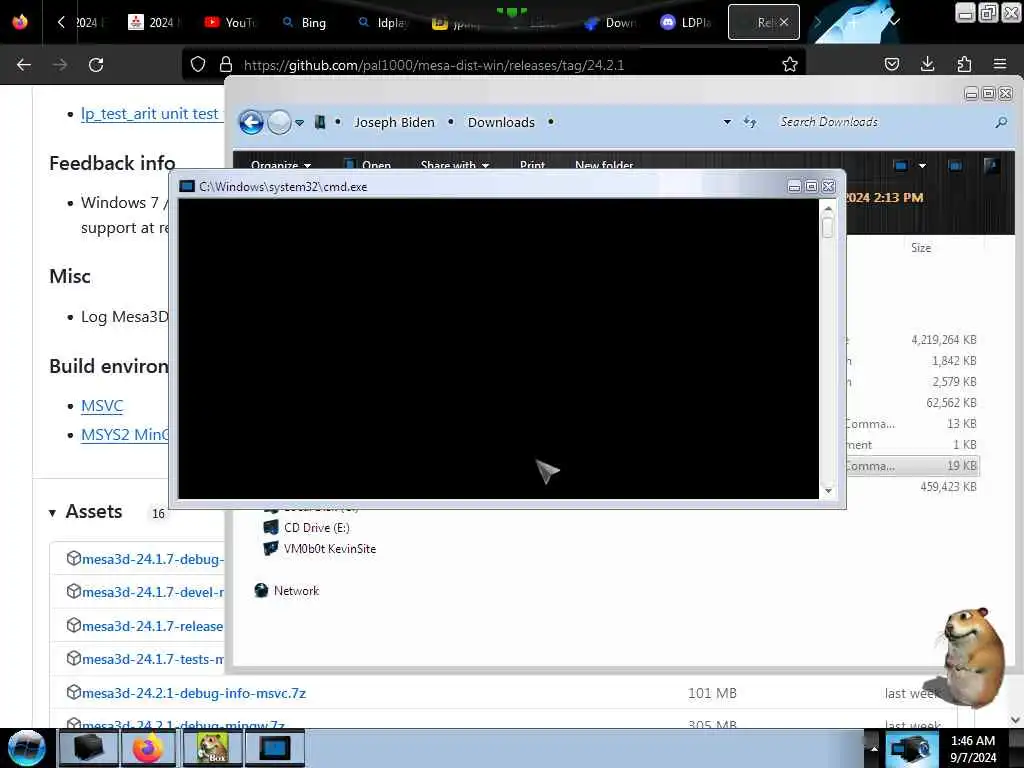Open the Organize menu
1024x768 pixels.
(281, 165)
